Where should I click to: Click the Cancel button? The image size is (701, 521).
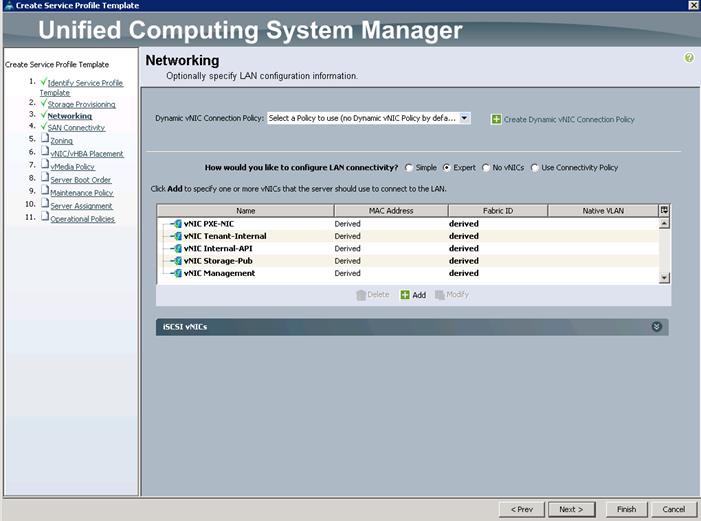[x=674, y=509]
